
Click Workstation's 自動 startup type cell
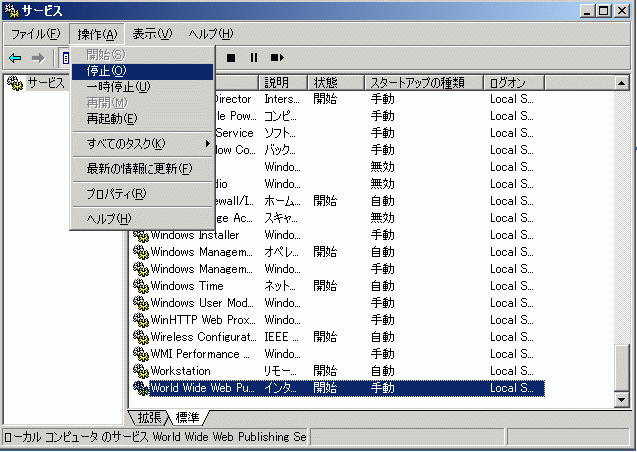tap(382, 371)
